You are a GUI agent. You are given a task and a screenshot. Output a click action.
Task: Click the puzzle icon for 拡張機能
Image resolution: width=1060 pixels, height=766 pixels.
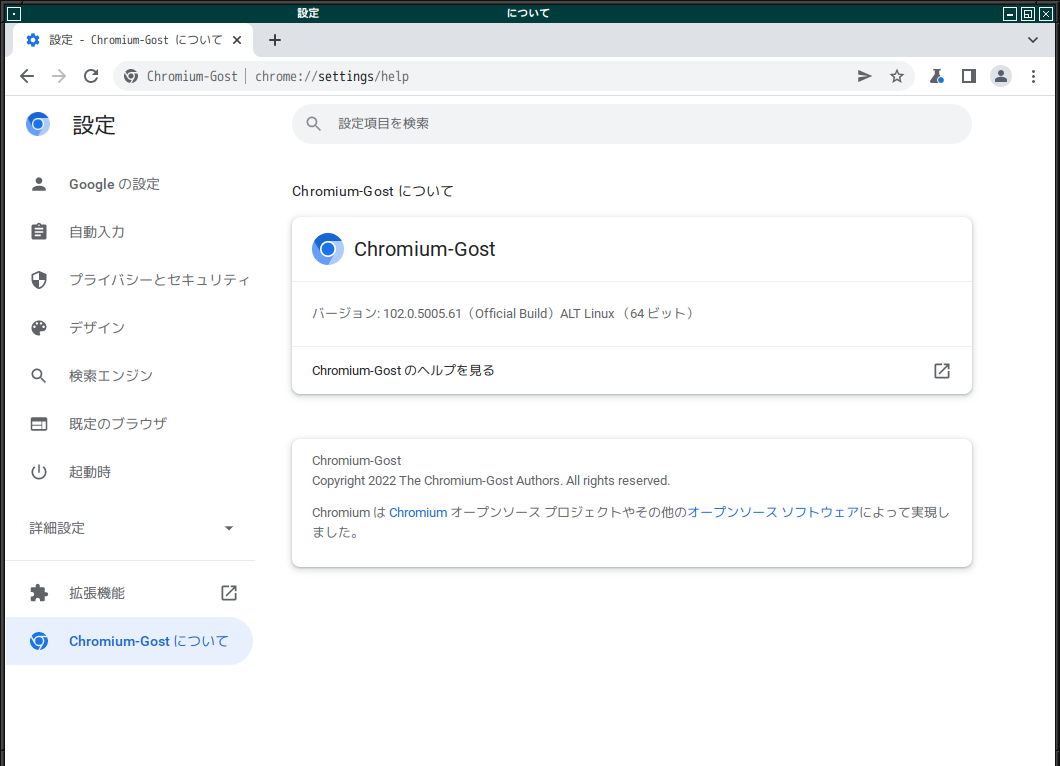(x=39, y=593)
